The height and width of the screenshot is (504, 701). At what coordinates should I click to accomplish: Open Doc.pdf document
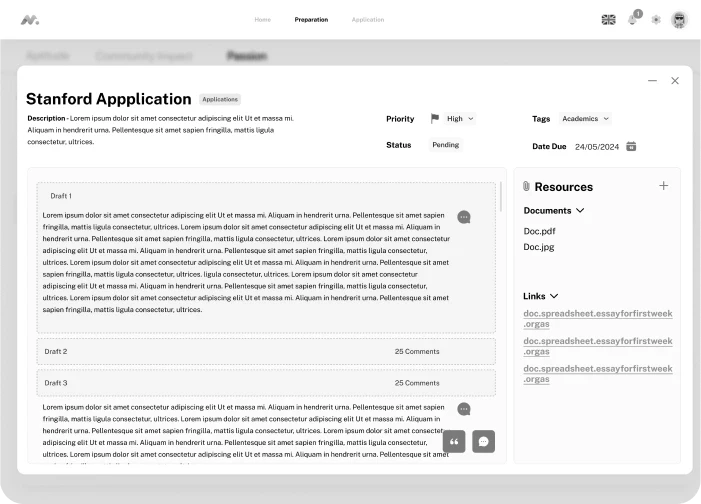539,231
